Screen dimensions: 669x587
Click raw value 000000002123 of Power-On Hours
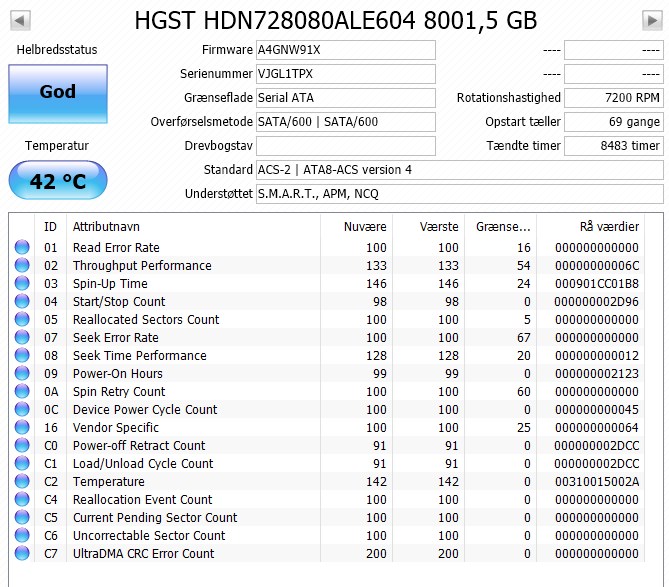(597, 374)
